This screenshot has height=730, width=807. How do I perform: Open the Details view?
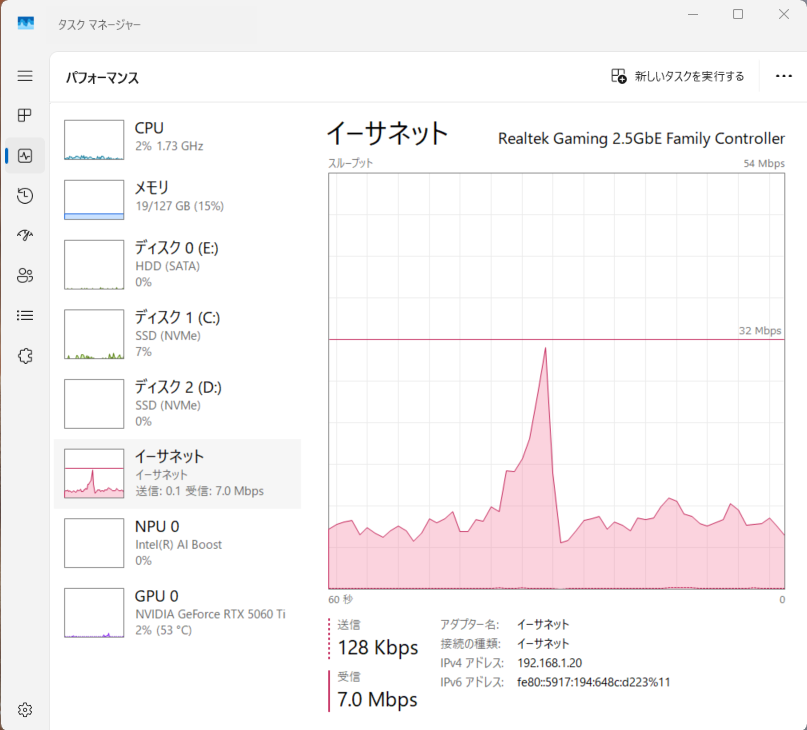pos(24,315)
